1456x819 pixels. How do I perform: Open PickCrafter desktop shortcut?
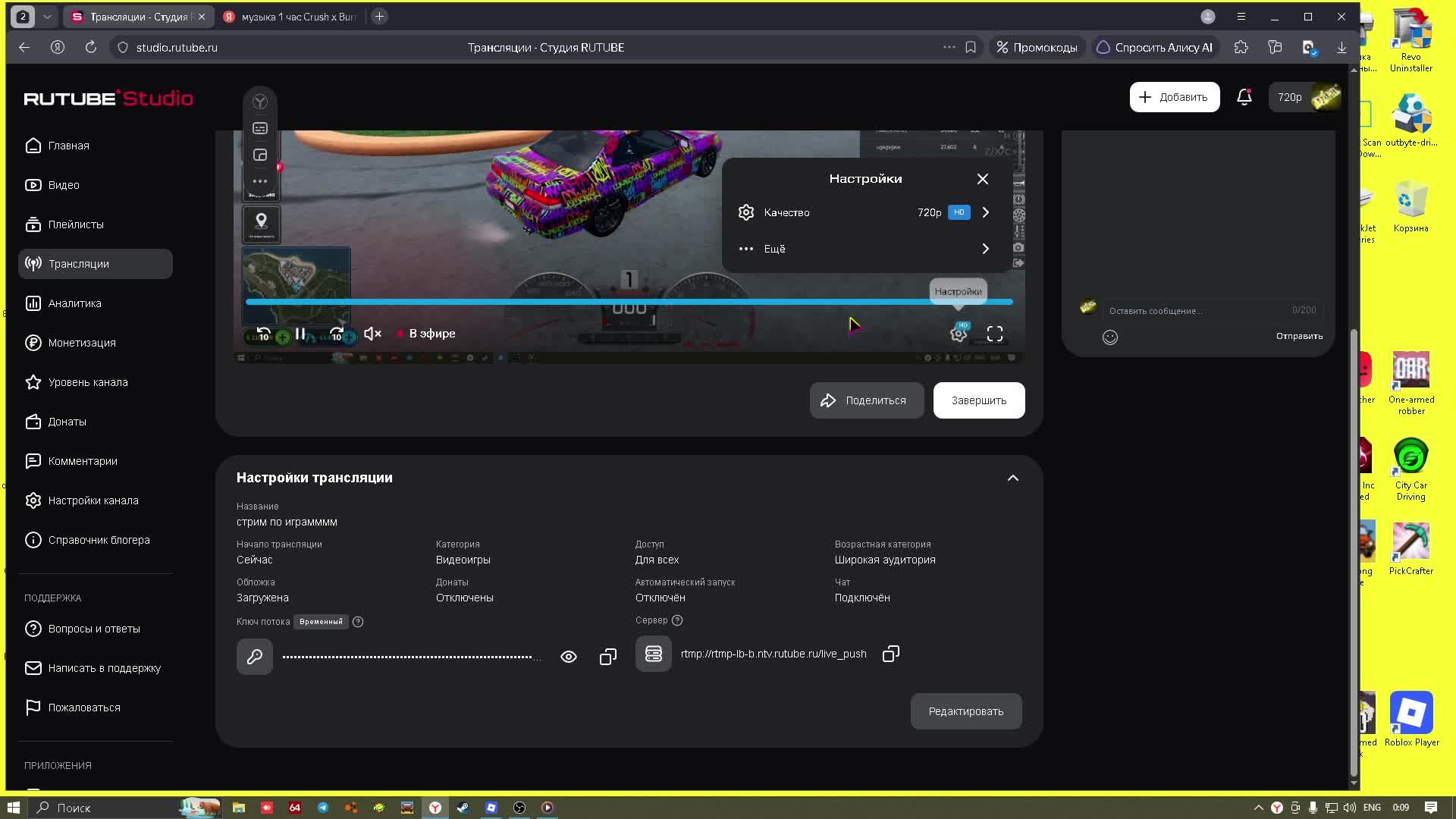(1411, 549)
